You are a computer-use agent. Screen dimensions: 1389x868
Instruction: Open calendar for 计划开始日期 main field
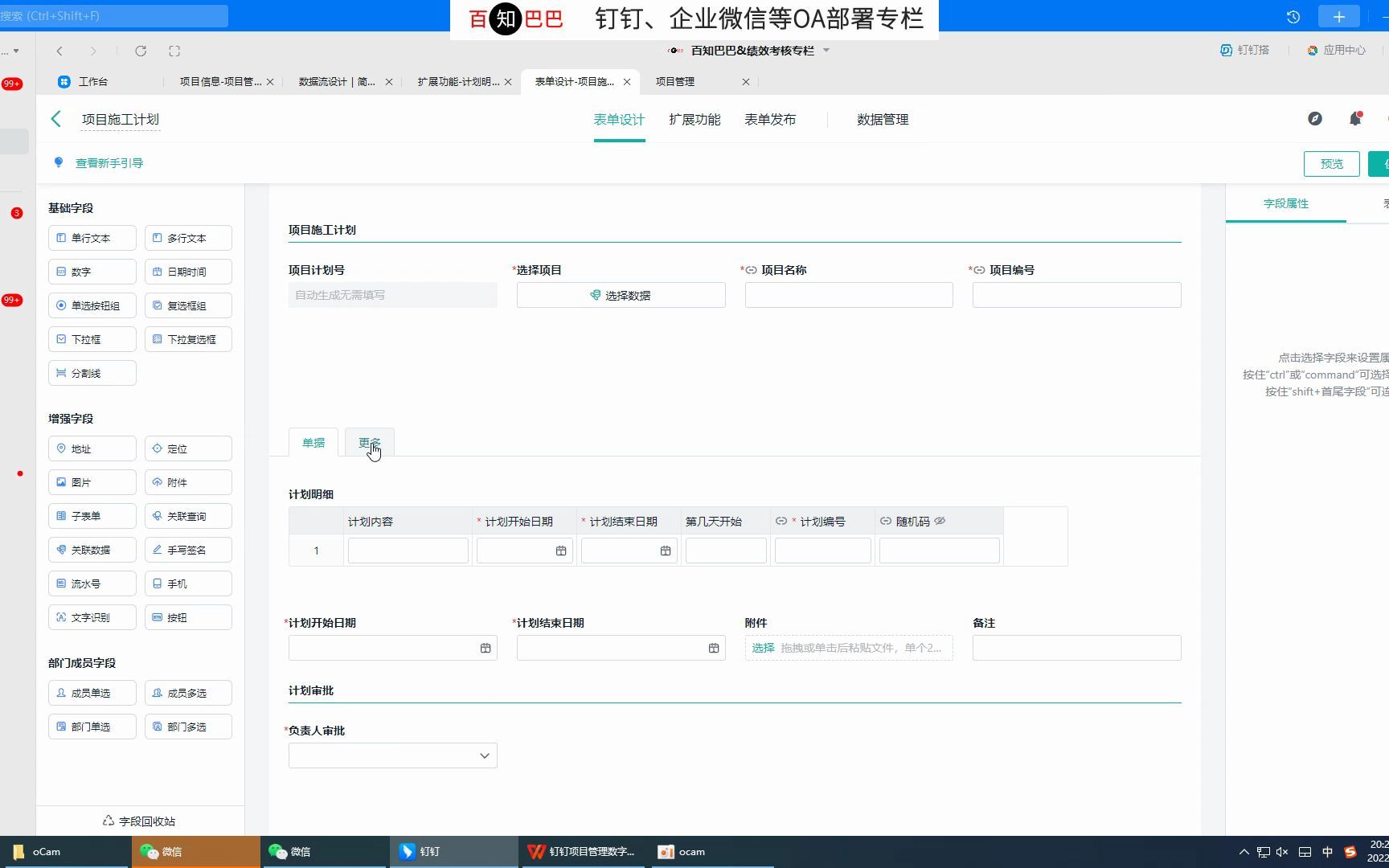point(486,648)
